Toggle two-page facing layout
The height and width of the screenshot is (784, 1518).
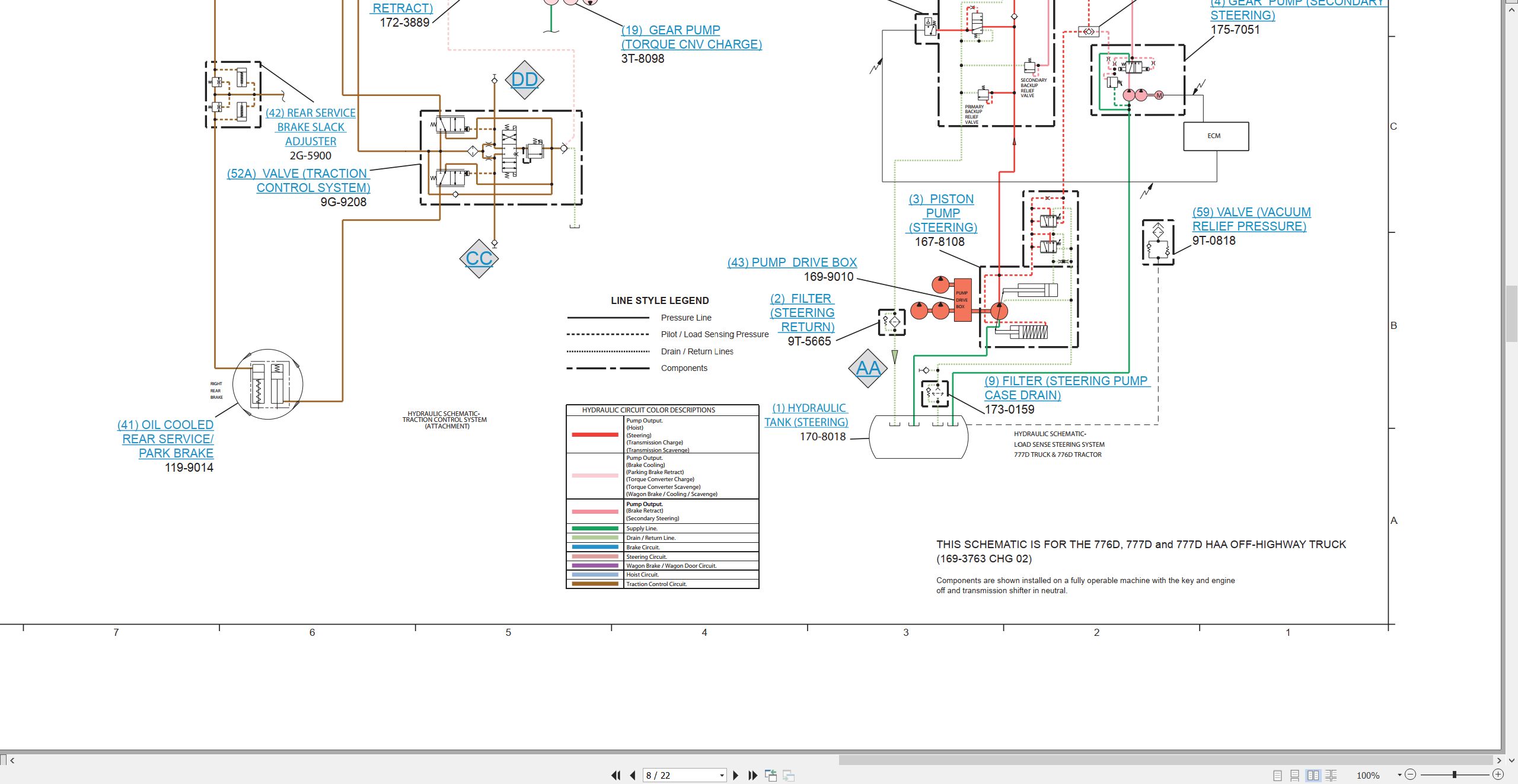pyautogui.click(x=1313, y=775)
